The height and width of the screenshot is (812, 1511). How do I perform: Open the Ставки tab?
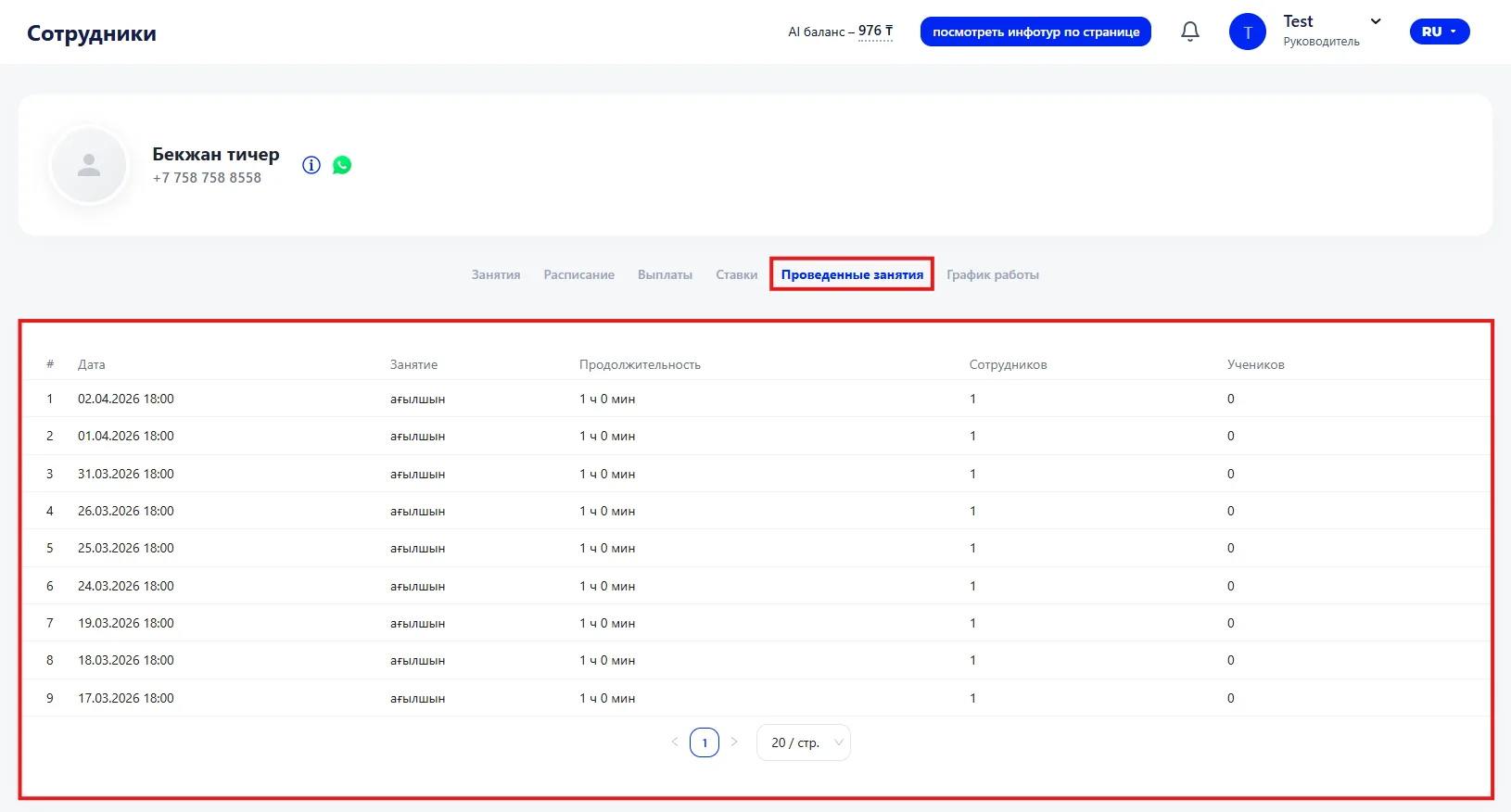(737, 274)
